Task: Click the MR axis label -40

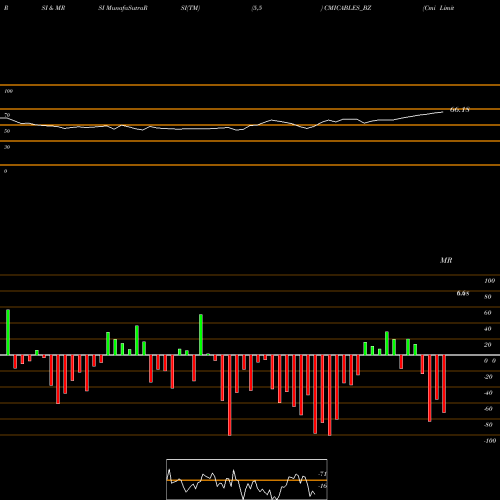Action: tap(488, 393)
